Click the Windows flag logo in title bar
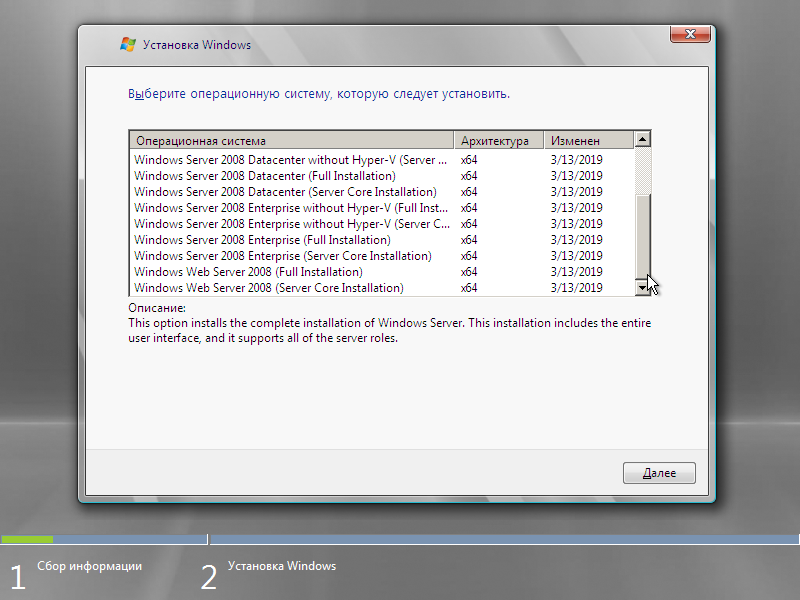The image size is (800, 600). tap(128, 44)
